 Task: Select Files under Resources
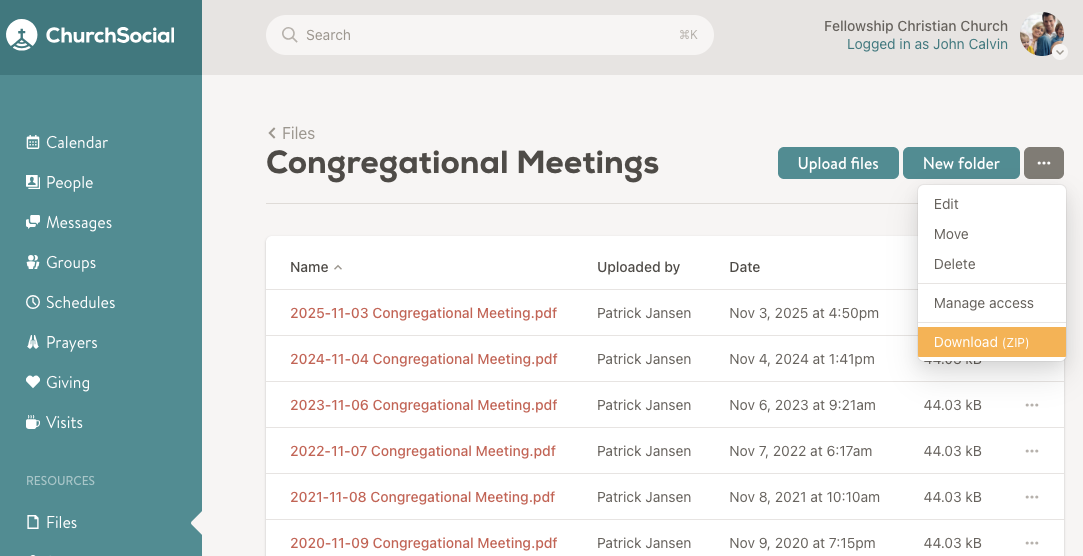[x=61, y=522]
